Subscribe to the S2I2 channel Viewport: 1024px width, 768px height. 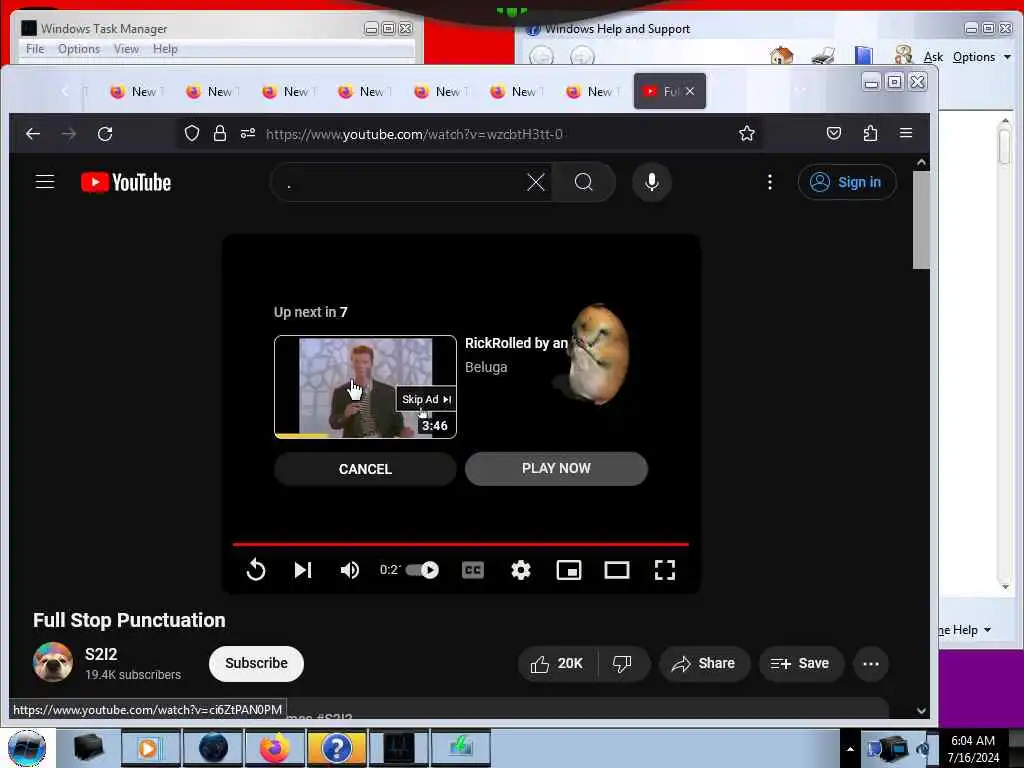click(256, 664)
